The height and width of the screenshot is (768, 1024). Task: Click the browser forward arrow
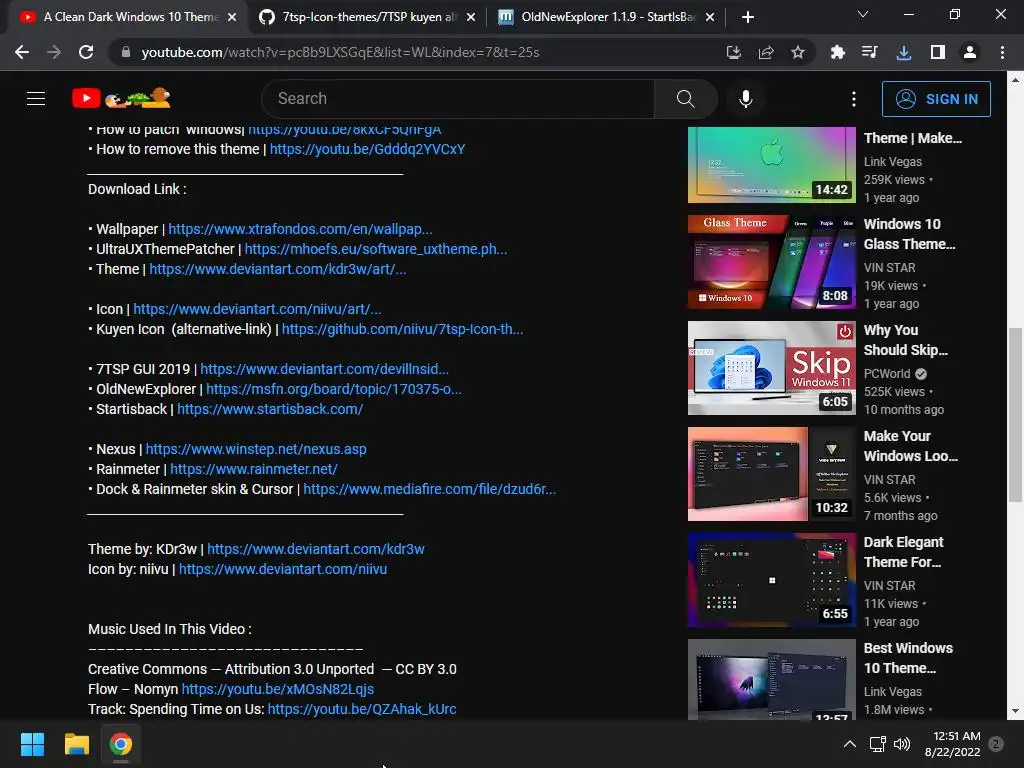(x=54, y=52)
